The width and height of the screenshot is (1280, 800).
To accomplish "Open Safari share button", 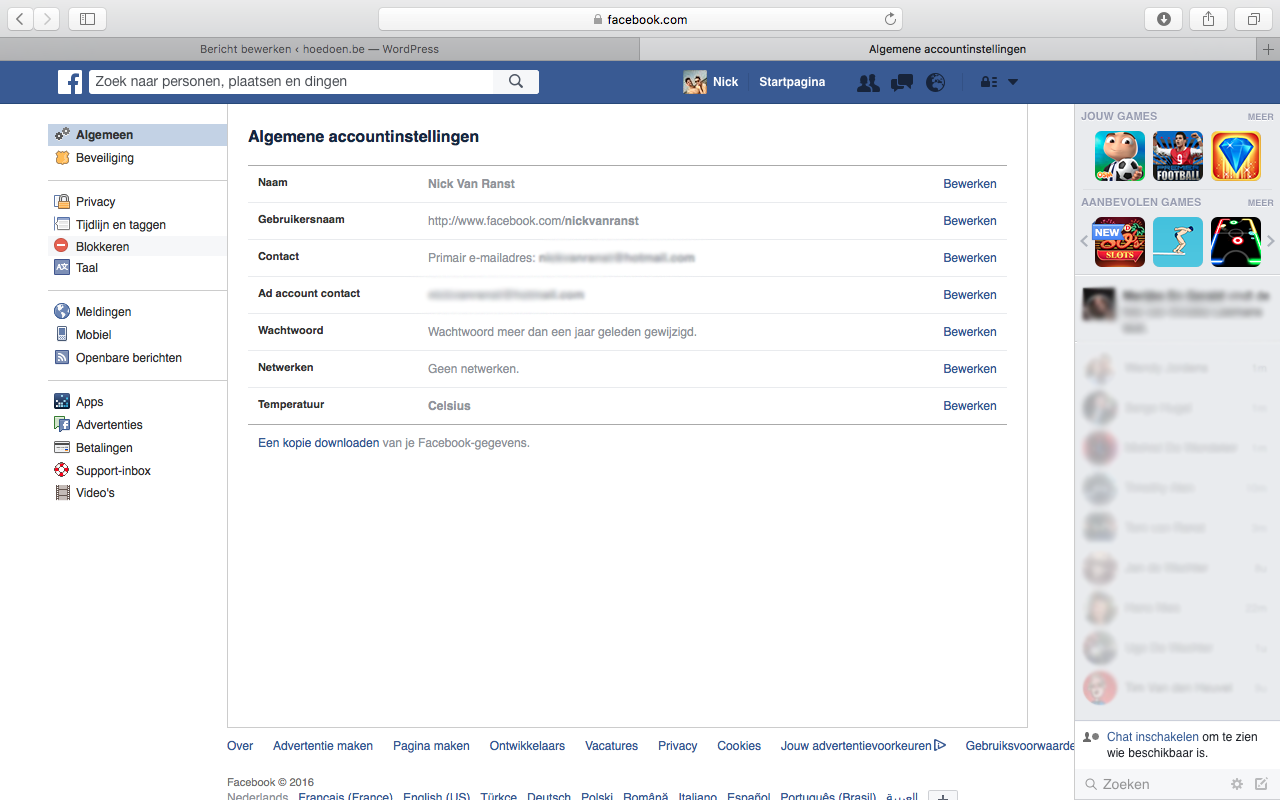I will [x=1208, y=19].
